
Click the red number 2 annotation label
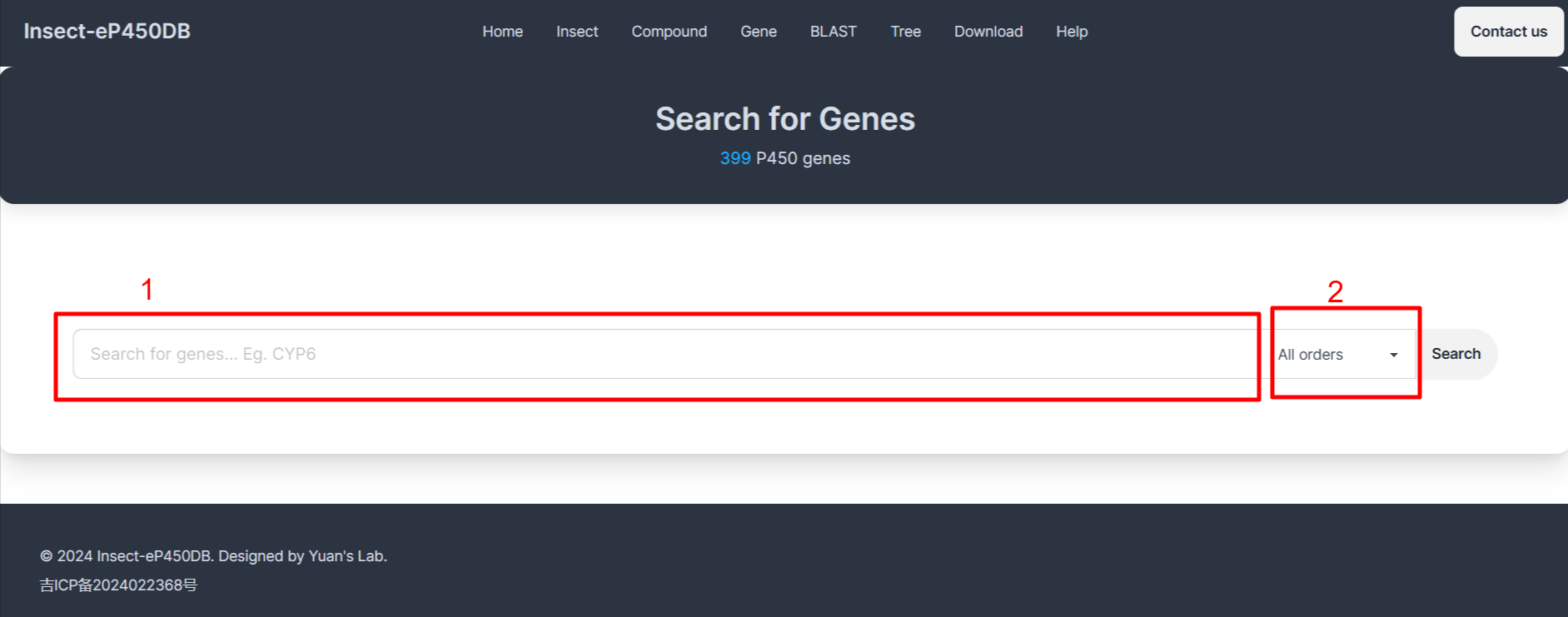click(x=1335, y=291)
